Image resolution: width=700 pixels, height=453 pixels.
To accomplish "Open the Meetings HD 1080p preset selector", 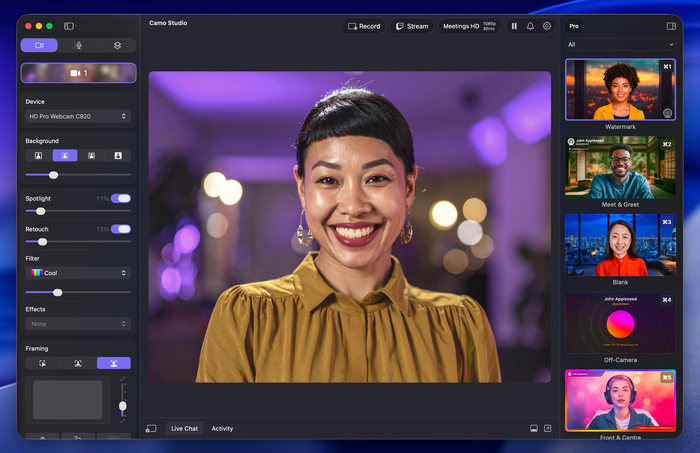I will pos(469,26).
